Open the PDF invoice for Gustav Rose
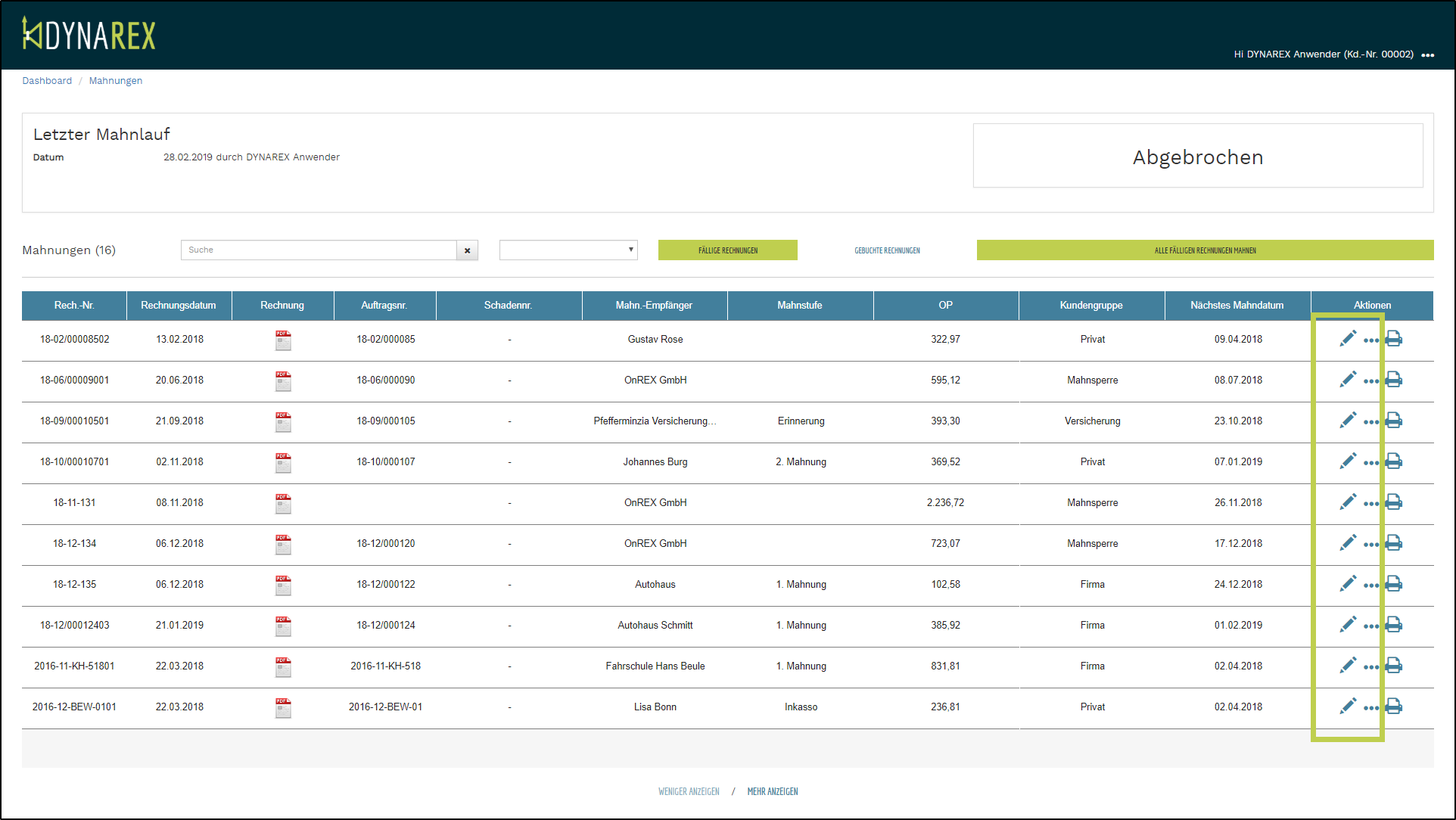1456x820 pixels. pyautogui.click(x=283, y=340)
